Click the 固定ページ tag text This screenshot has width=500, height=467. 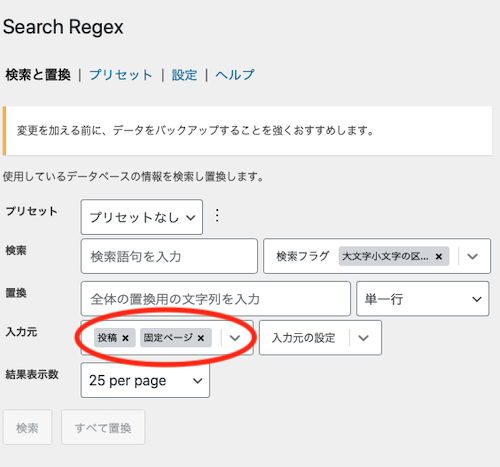(x=168, y=338)
